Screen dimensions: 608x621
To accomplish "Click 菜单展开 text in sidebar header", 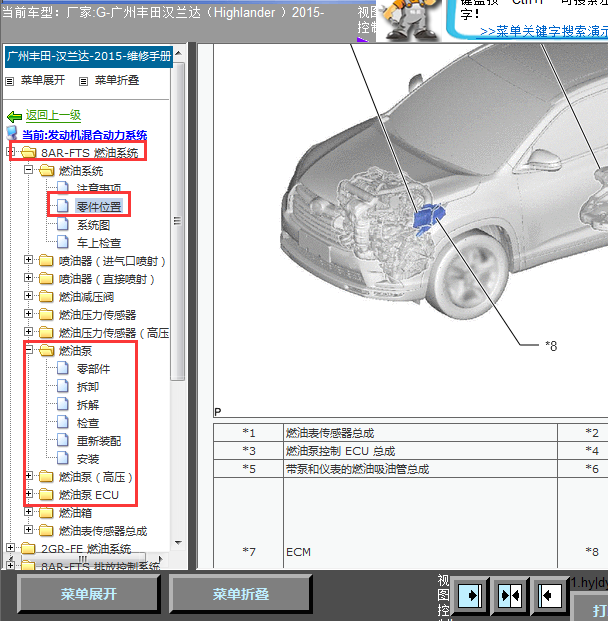I will [x=43, y=80].
